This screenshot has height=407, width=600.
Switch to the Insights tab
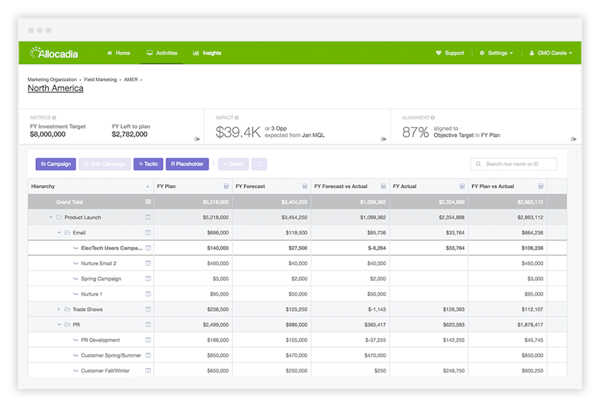[x=207, y=53]
